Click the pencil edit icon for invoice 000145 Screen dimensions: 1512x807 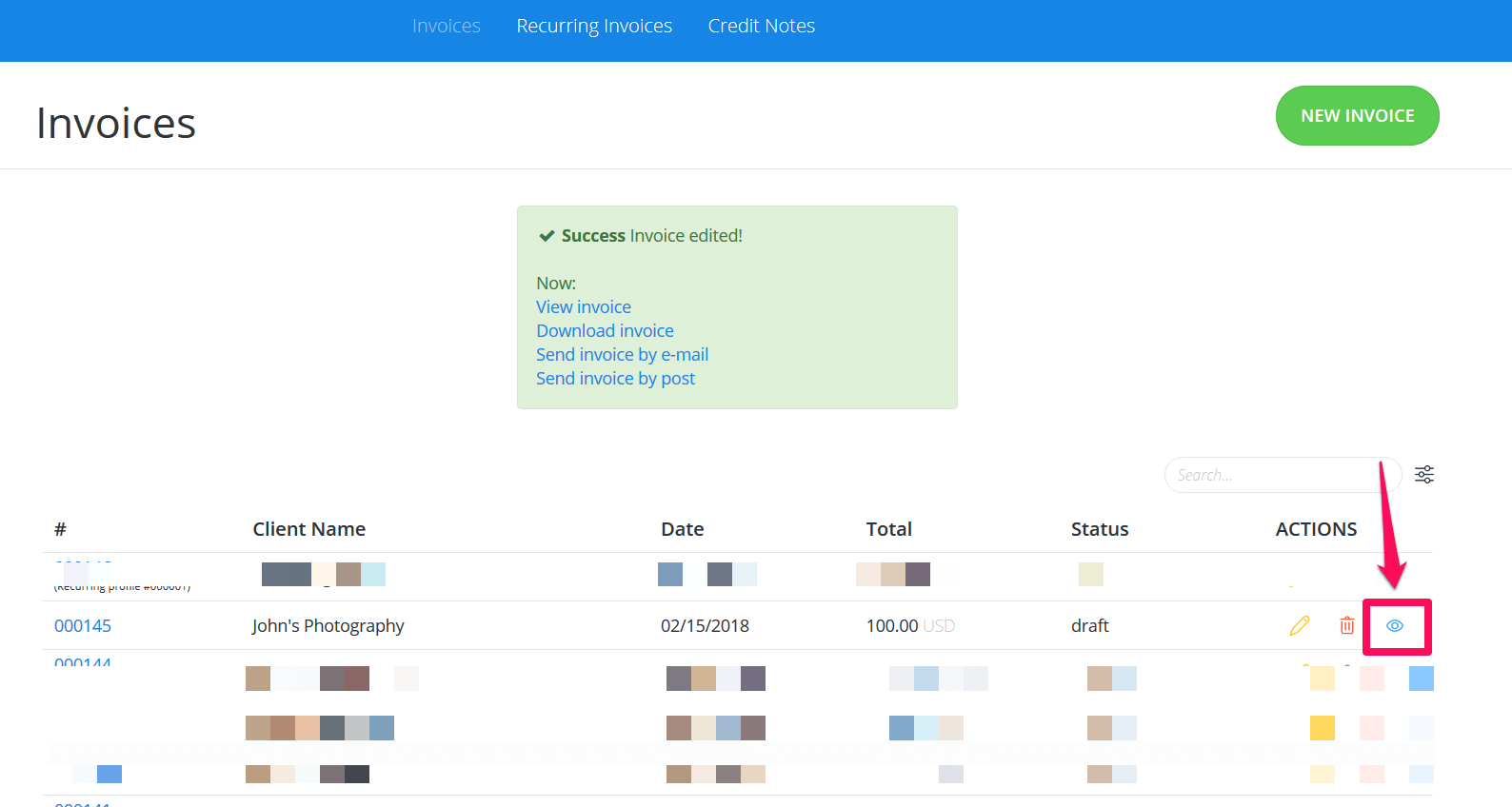(1300, 625)
